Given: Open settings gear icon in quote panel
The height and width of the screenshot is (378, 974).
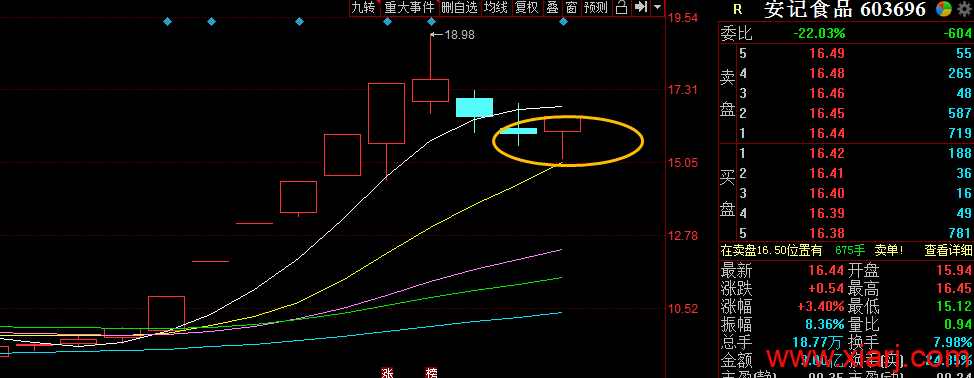Looking at the screenshot, I should [x=963, y=9].
